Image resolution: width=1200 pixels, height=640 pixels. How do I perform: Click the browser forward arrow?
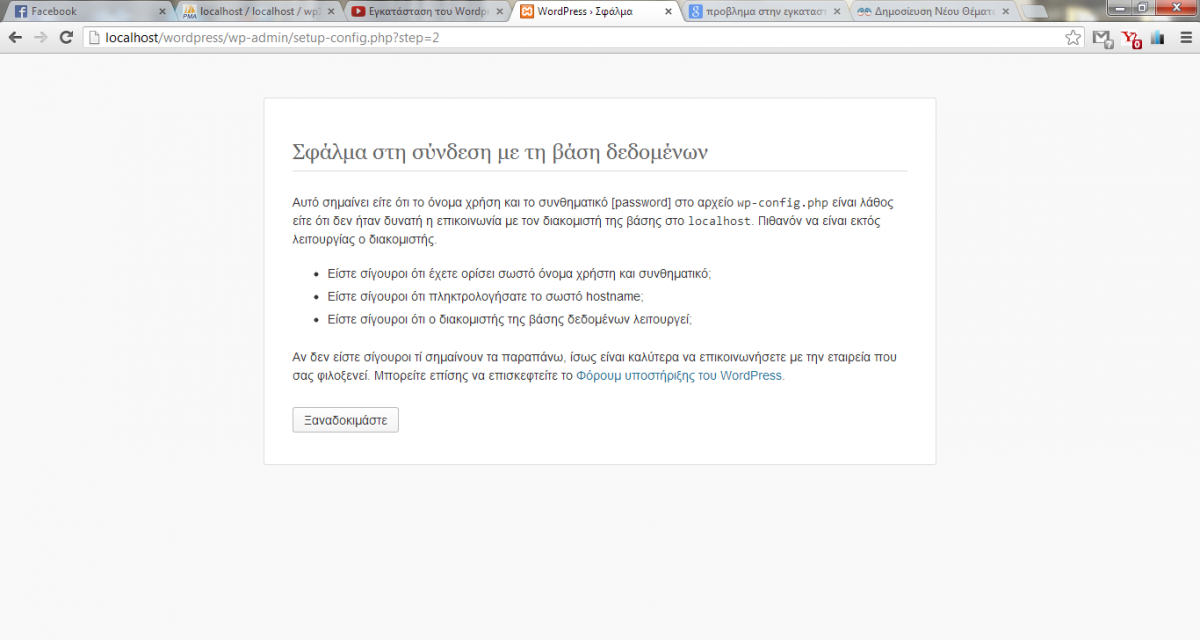[x=40, y=37]
